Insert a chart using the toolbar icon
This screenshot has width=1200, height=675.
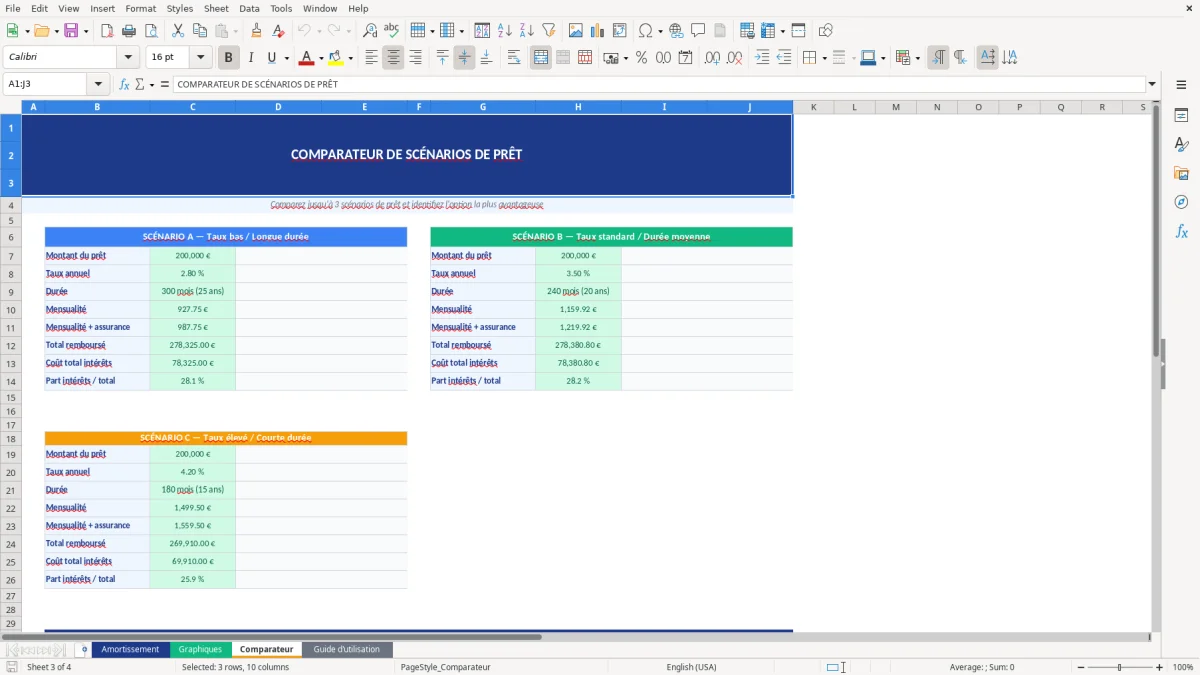click(596, 30)
